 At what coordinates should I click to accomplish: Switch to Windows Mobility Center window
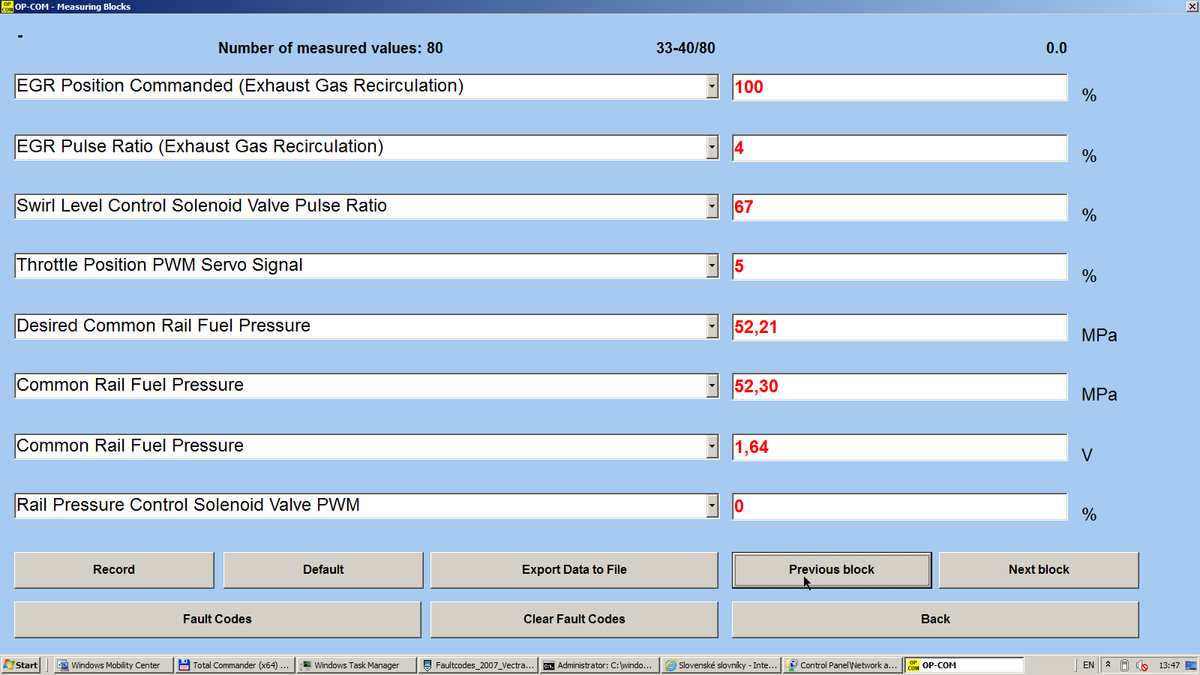click(x=110, y=665)
